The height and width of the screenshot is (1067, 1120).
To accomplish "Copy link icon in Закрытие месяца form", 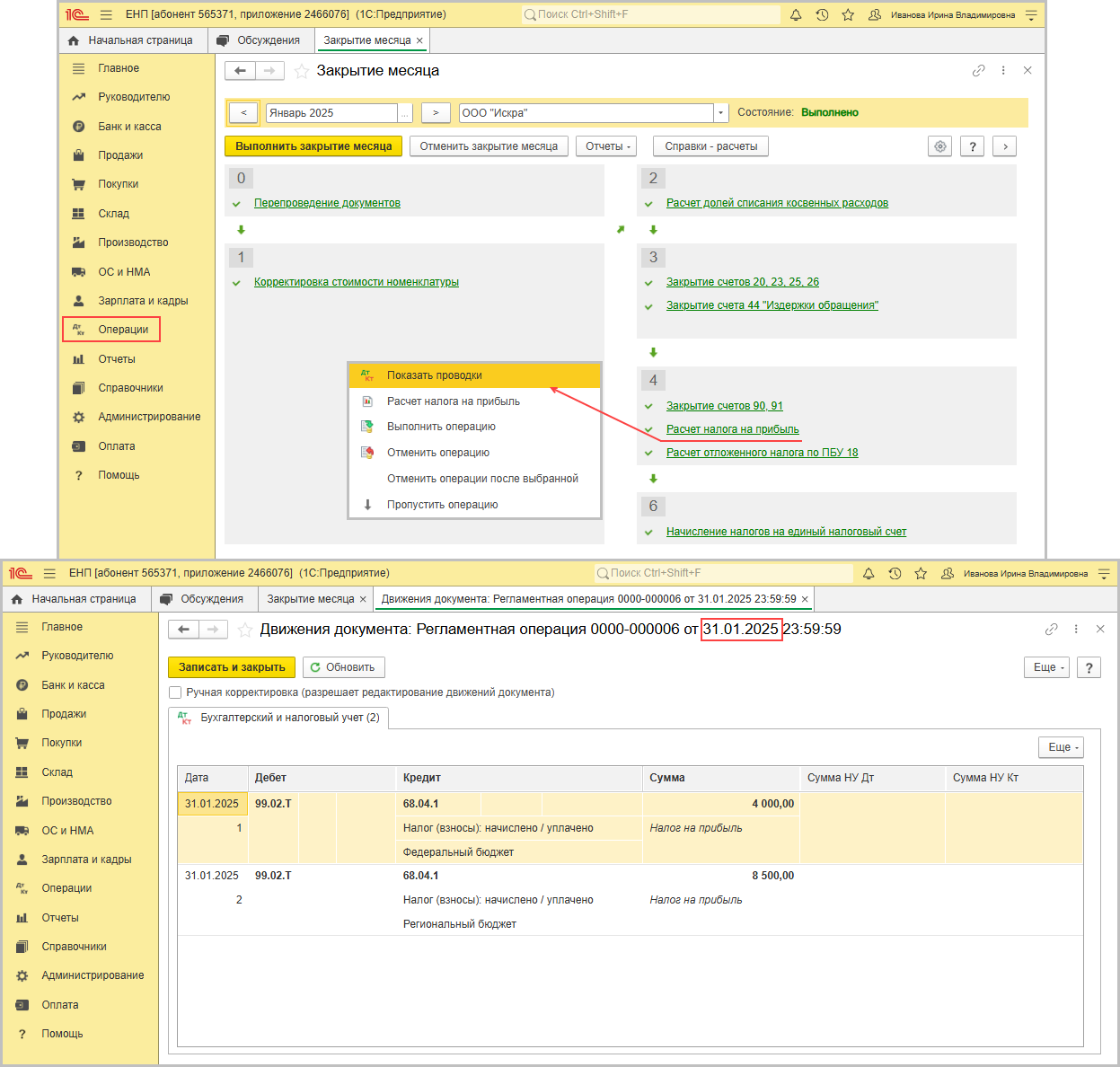I will tap(979, 70).
